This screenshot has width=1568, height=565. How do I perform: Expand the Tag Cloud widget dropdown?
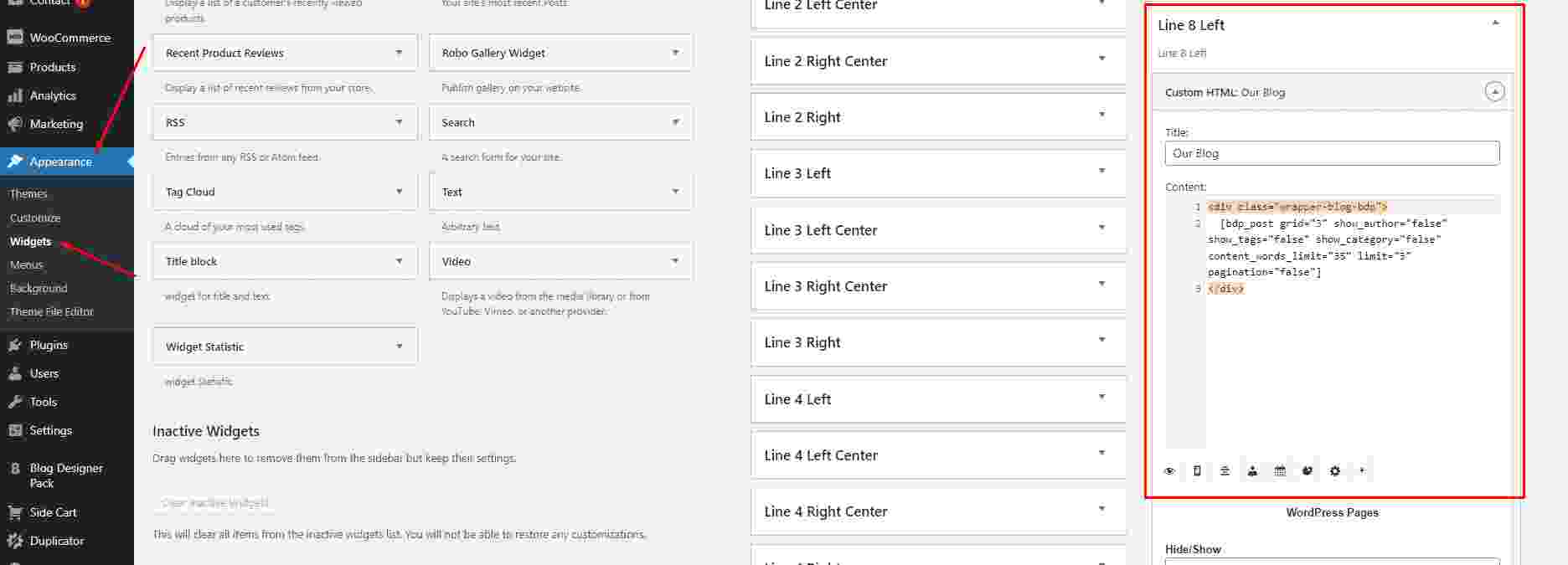click(x=399, y=192)
